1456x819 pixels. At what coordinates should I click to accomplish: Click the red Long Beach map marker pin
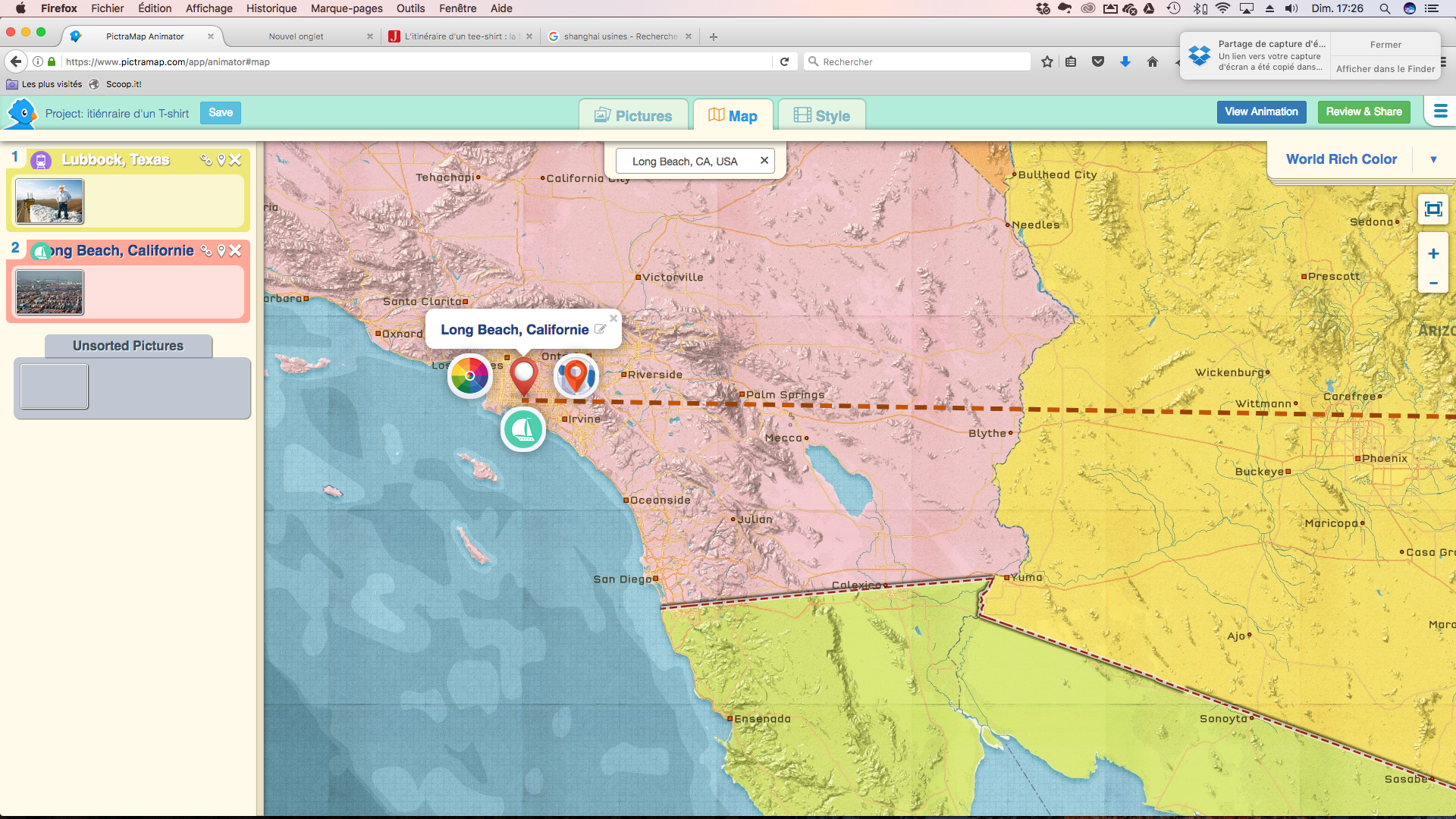(523, 376)
